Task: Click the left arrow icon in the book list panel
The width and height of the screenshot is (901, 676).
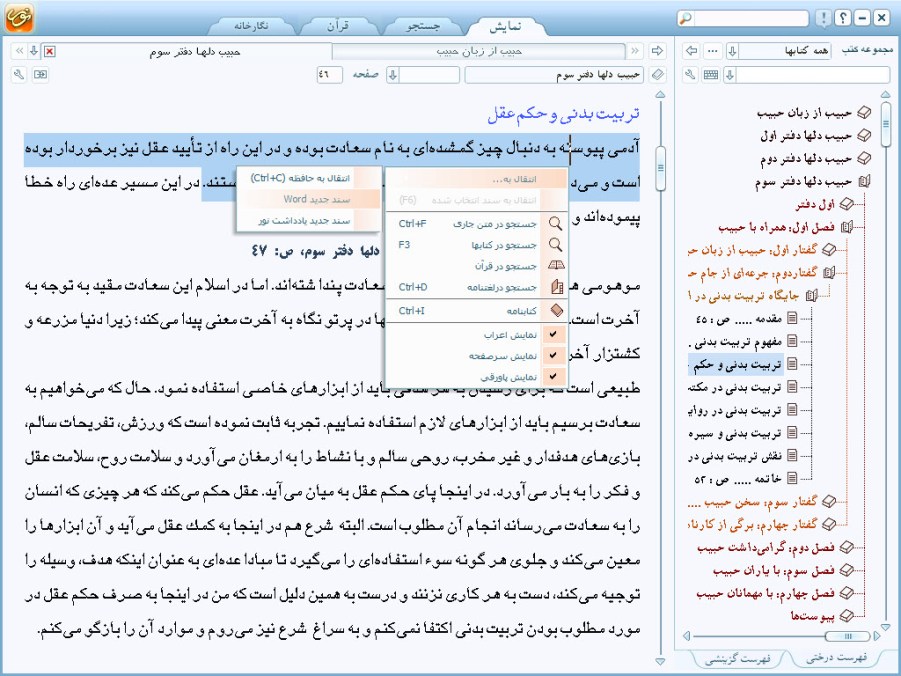Action: 691,51
